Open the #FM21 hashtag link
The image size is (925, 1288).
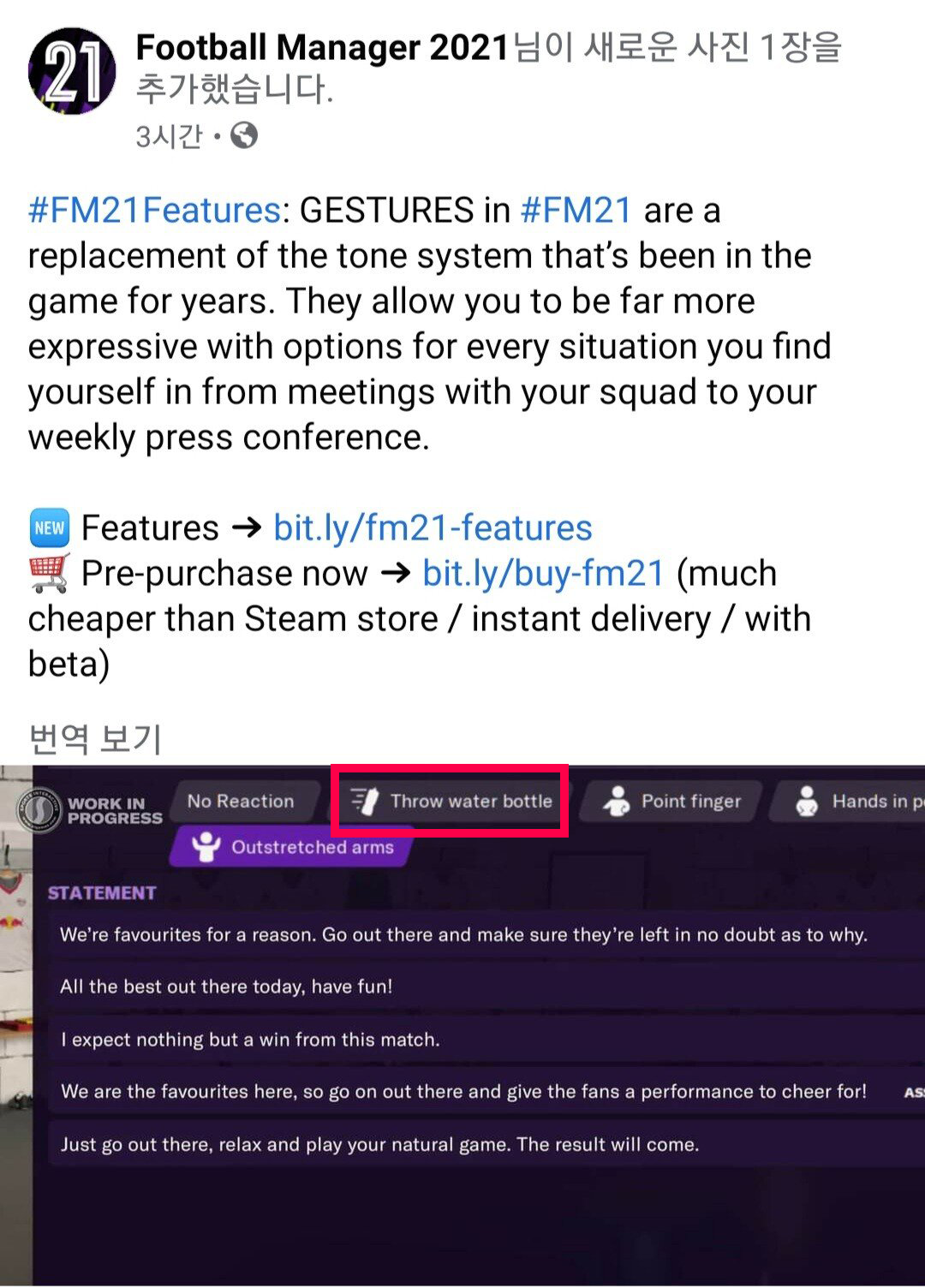pyautogui.click(x=576, y=210)
